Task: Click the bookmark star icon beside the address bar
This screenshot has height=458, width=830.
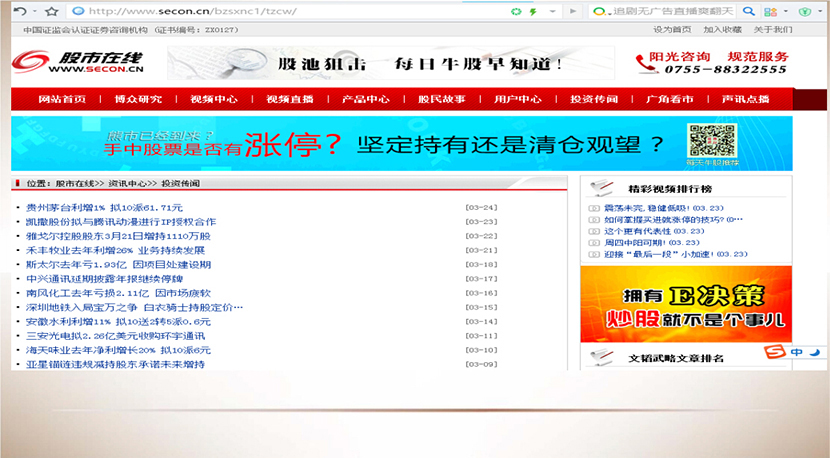Action: pyautogui.click(x=52, y=11)
